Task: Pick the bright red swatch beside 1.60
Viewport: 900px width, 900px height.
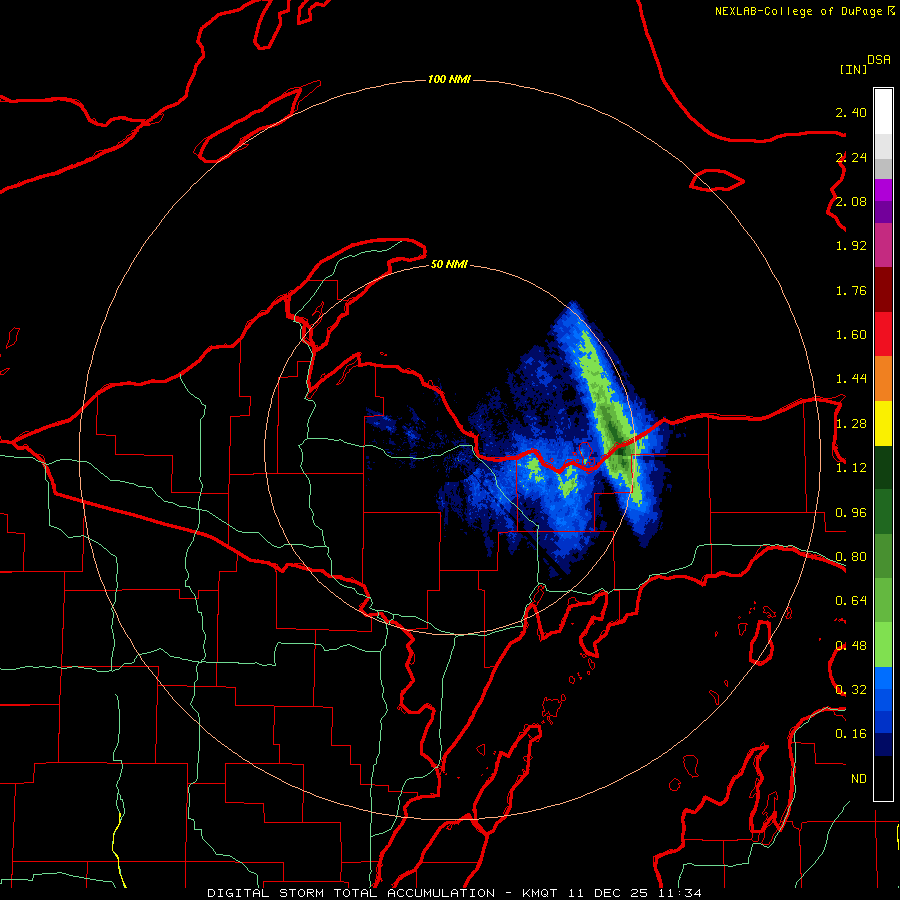Action: (883, 334)
